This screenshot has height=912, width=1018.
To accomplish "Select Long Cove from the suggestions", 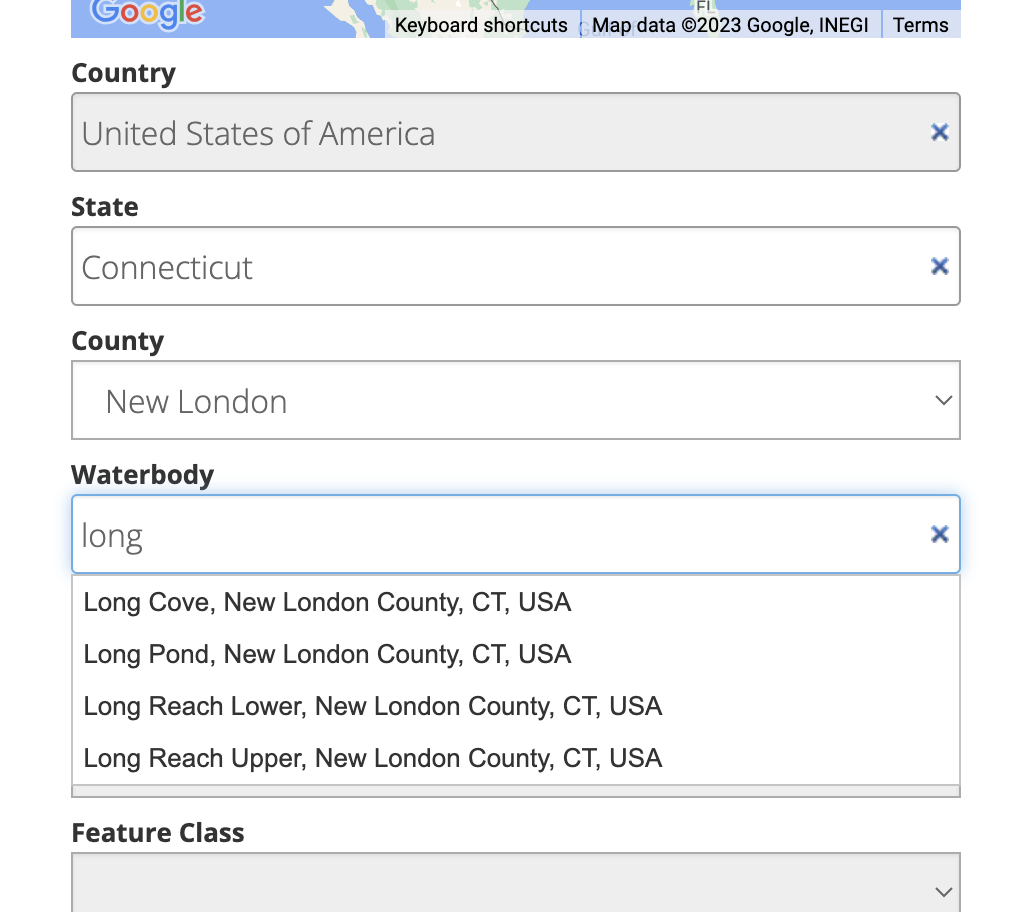I will [x=327, y=603].
